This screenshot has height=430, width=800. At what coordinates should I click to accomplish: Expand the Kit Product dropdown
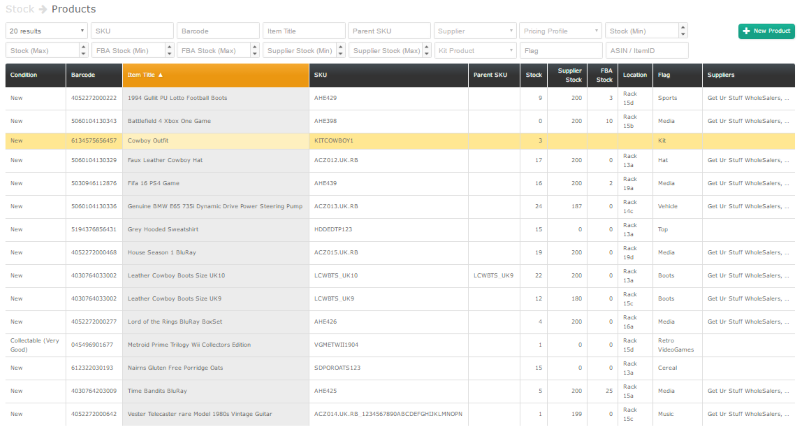(475, 50)
